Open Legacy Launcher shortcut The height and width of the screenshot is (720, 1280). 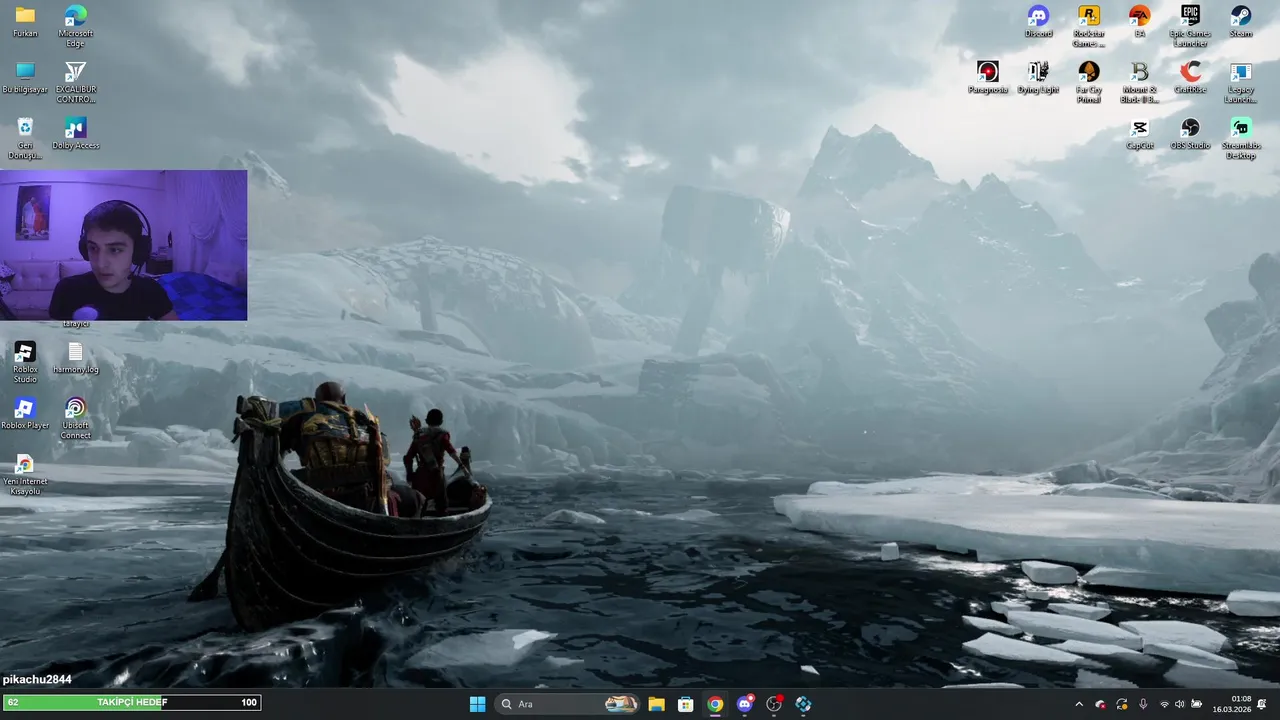tap(1241, 82)
